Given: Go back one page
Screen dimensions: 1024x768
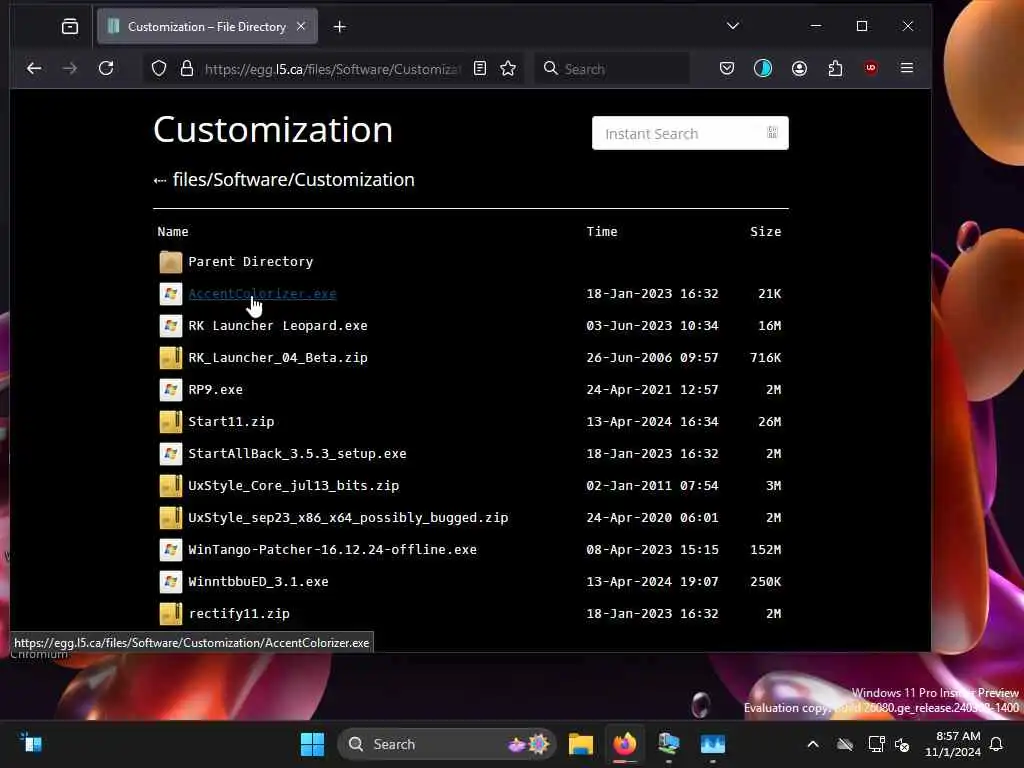Looking at the screenshot, I should (x=34, y=68).
